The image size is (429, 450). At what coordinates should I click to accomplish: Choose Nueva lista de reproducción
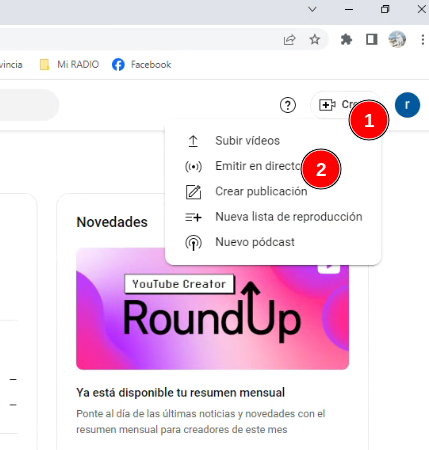click(273, 217)
